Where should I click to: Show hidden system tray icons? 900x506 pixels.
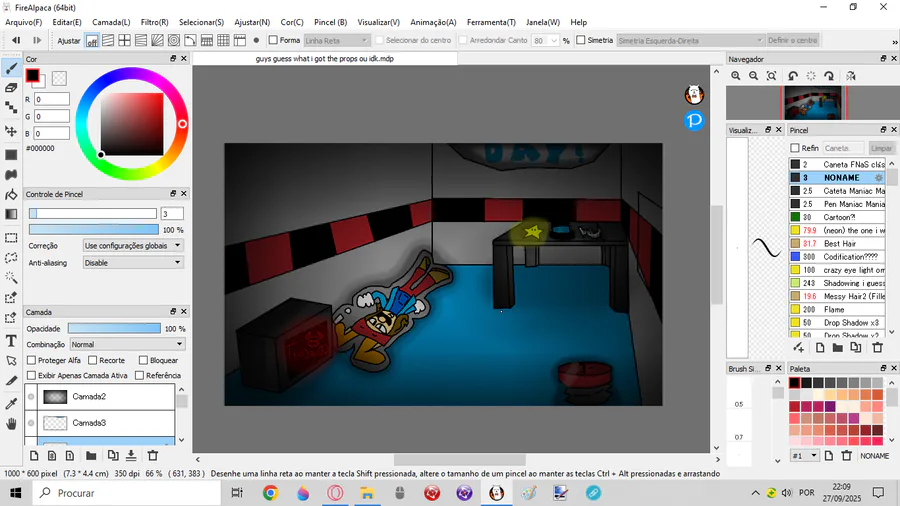755,493
